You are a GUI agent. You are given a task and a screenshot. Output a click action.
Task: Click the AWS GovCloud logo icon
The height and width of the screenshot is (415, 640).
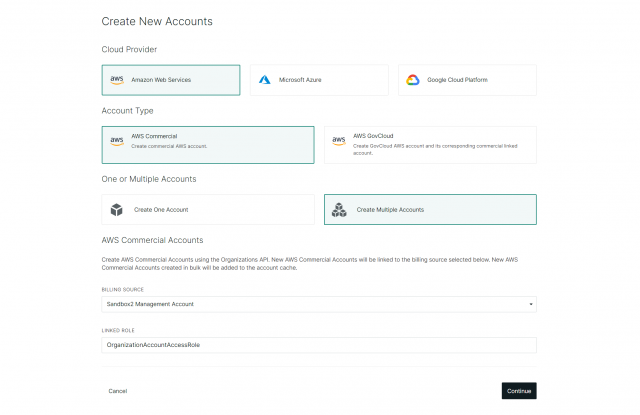(x=339, y=141)
